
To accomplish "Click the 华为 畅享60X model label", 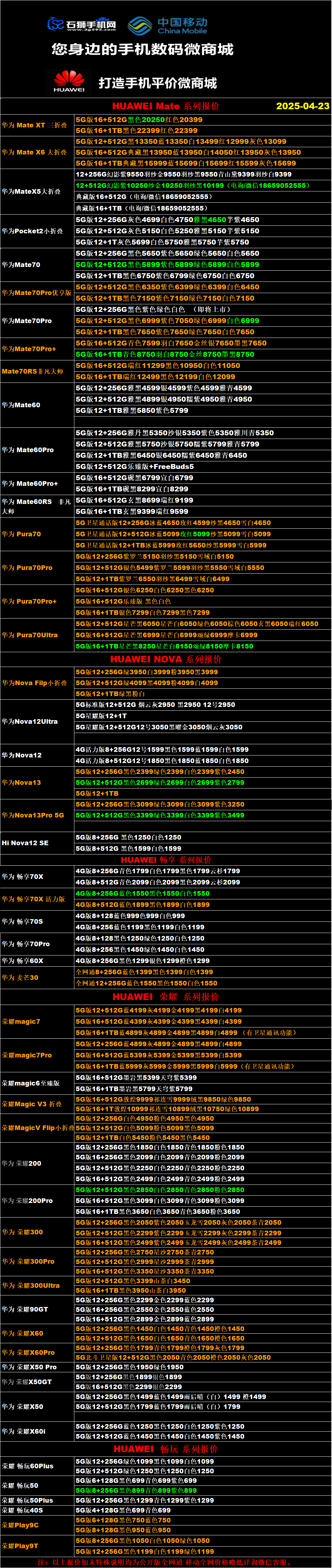I will click(x=22, y=960).
